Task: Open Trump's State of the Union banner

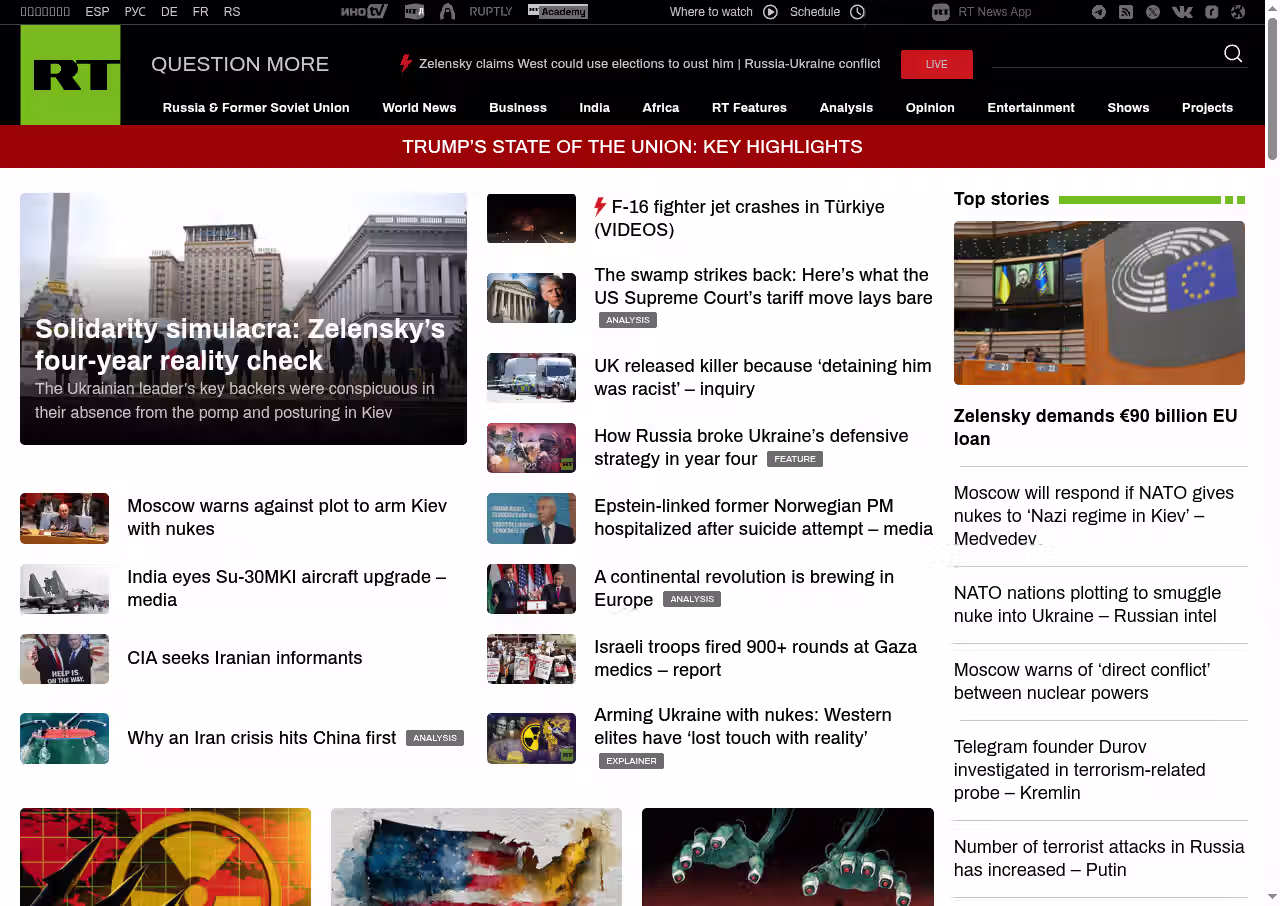Action: pyautogui.click(x=632, y=147)
